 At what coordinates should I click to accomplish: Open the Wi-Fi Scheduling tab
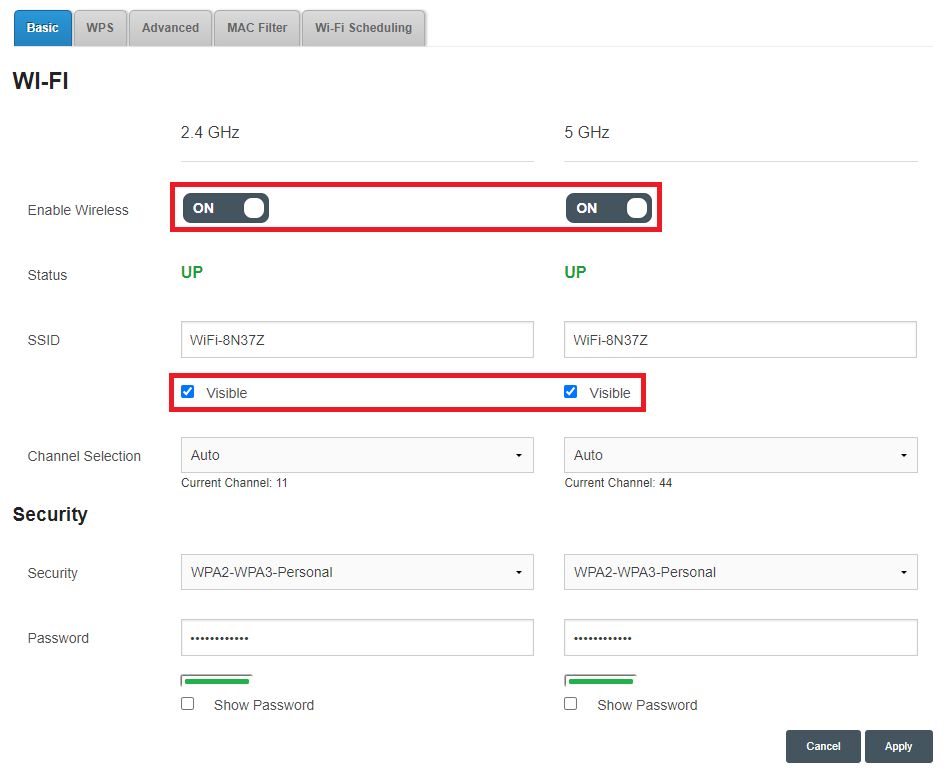363,28
